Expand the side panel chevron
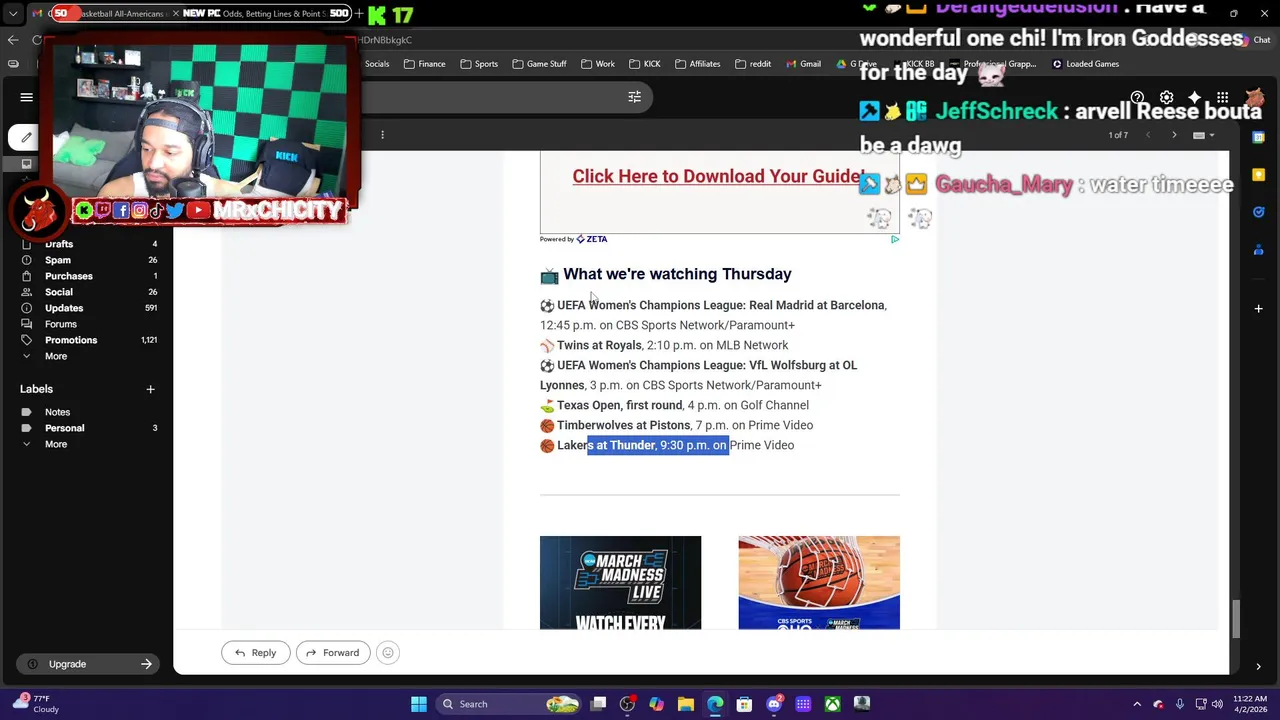The image size is (1280, 720). pos(1258,666)
